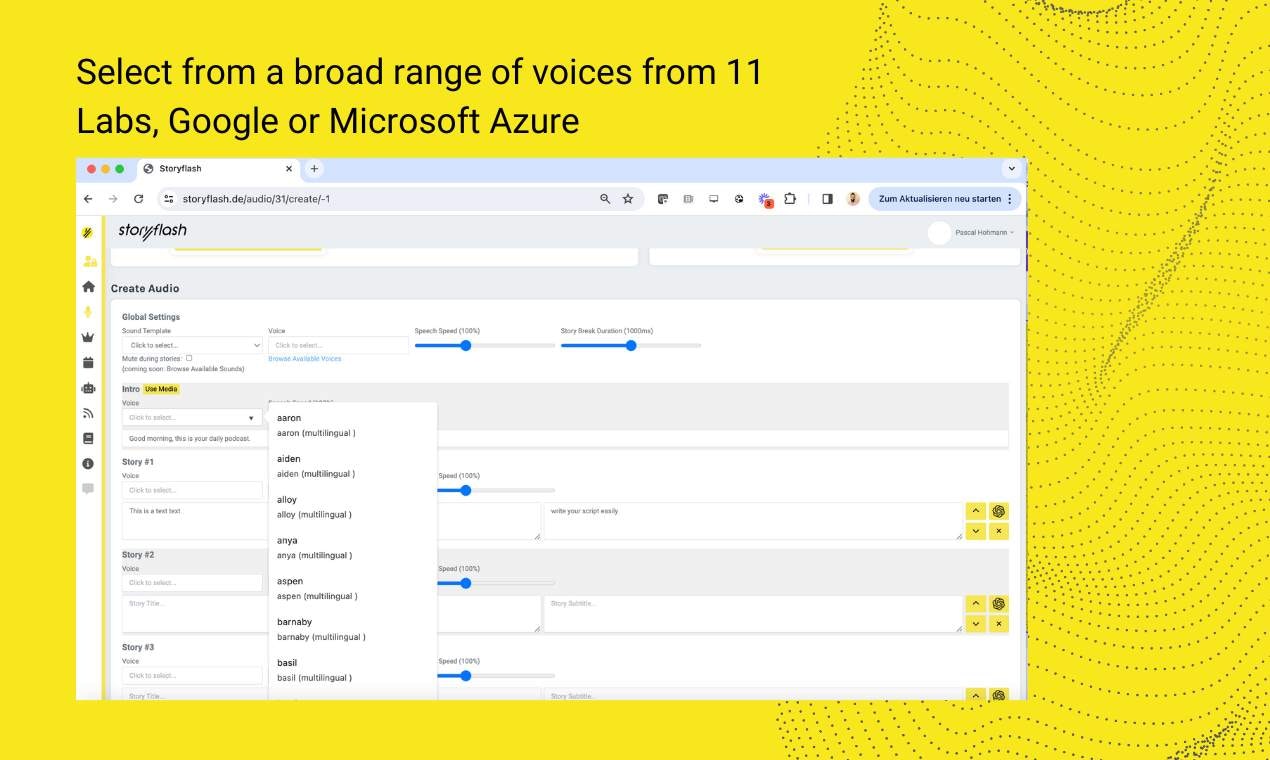Adjust the Story Break Duration slider

coord(631,345)
